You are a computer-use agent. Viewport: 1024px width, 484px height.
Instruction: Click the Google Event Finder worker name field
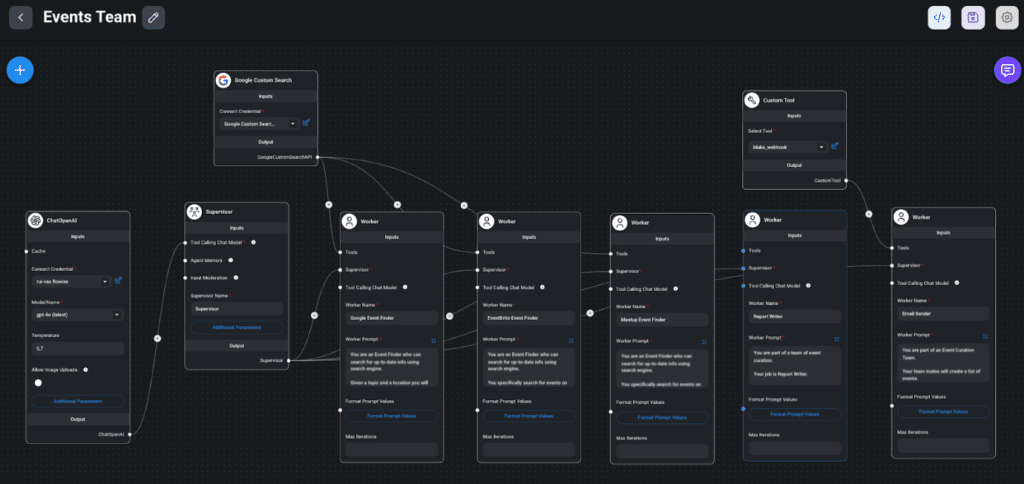(x=392, y=318)
